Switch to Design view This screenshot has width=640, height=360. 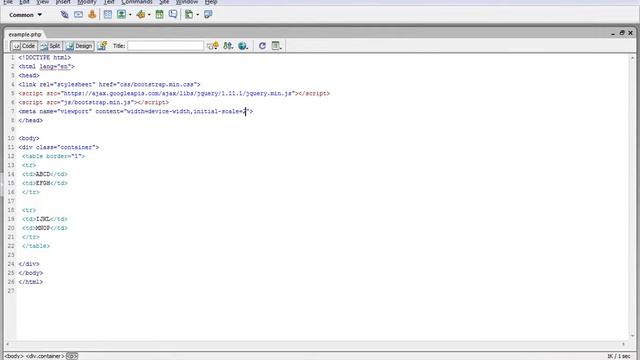pyautogui.click(x=79, y=46)
